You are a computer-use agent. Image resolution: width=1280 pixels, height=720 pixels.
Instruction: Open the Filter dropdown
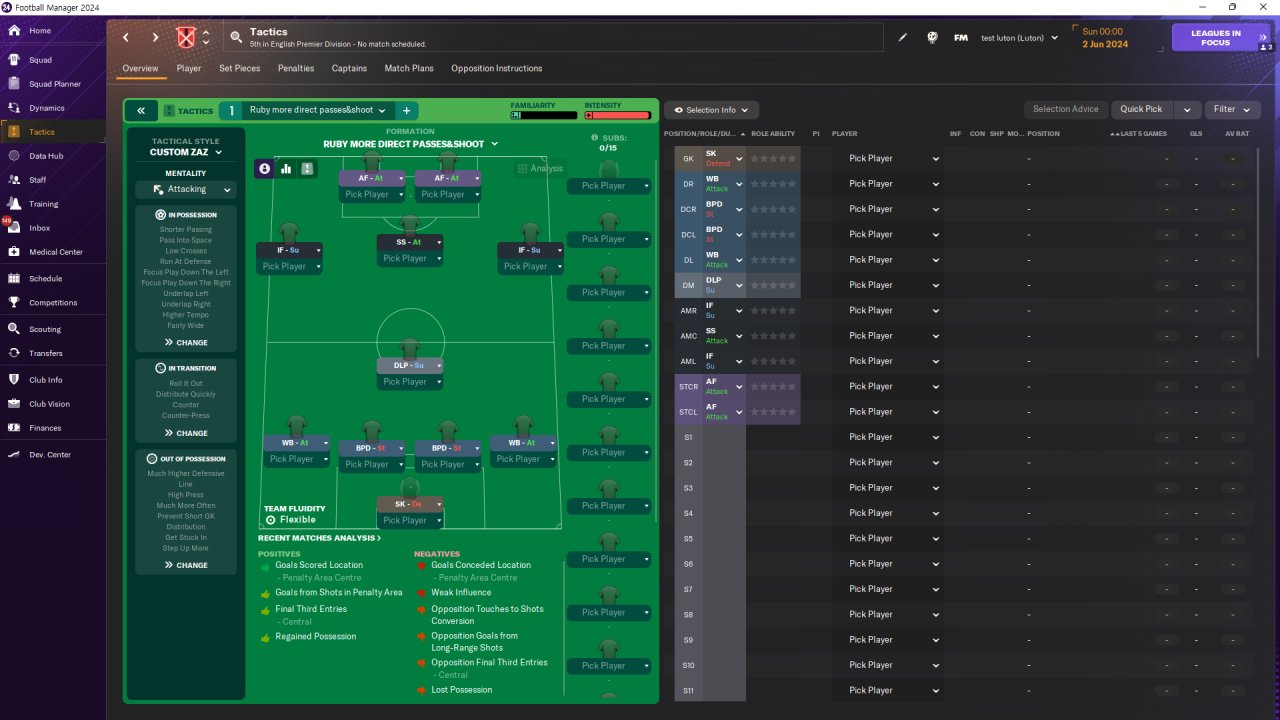1232,110
